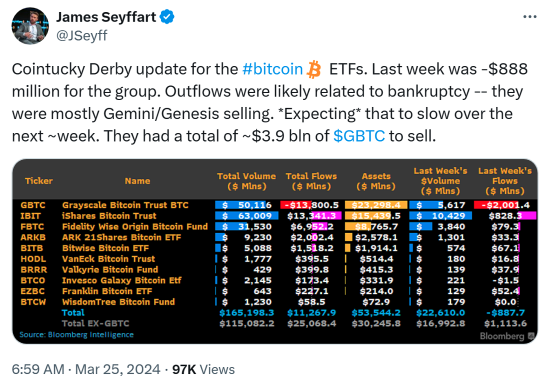Click the 97K Views count
The image size is (550, 387).
pos(203,369)
